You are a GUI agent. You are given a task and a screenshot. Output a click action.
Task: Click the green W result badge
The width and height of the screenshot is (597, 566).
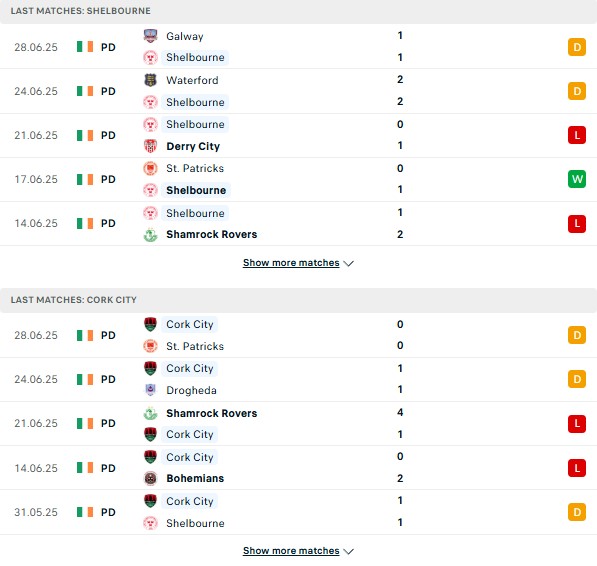click(x=577, y=179)
